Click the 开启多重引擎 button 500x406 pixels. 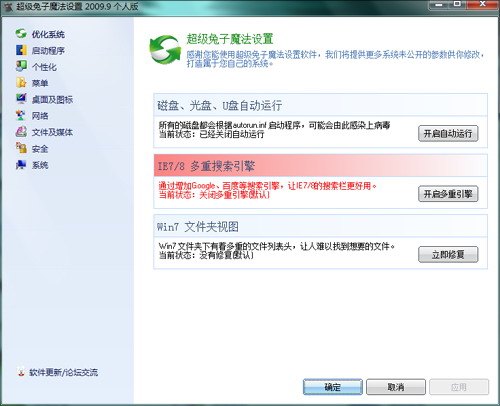tap(448, 194)
